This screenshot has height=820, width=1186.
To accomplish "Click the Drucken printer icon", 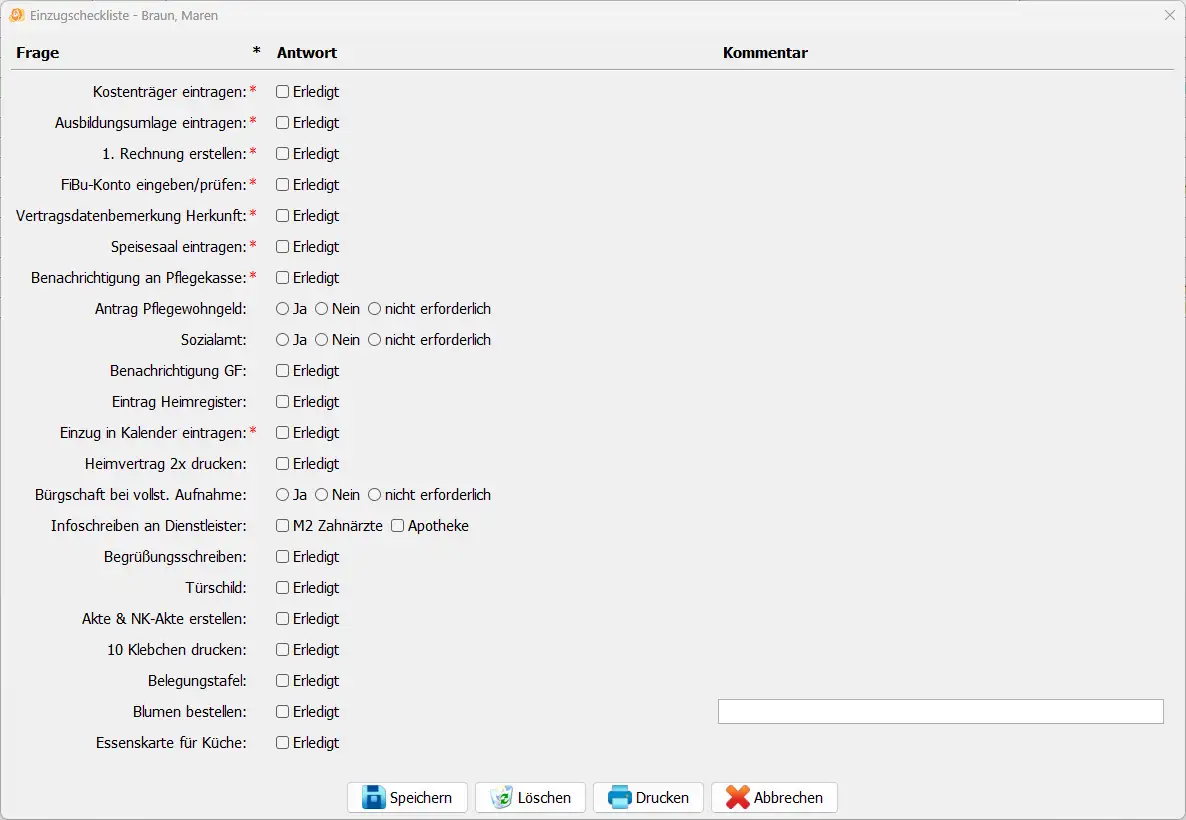I will [620, 797].
